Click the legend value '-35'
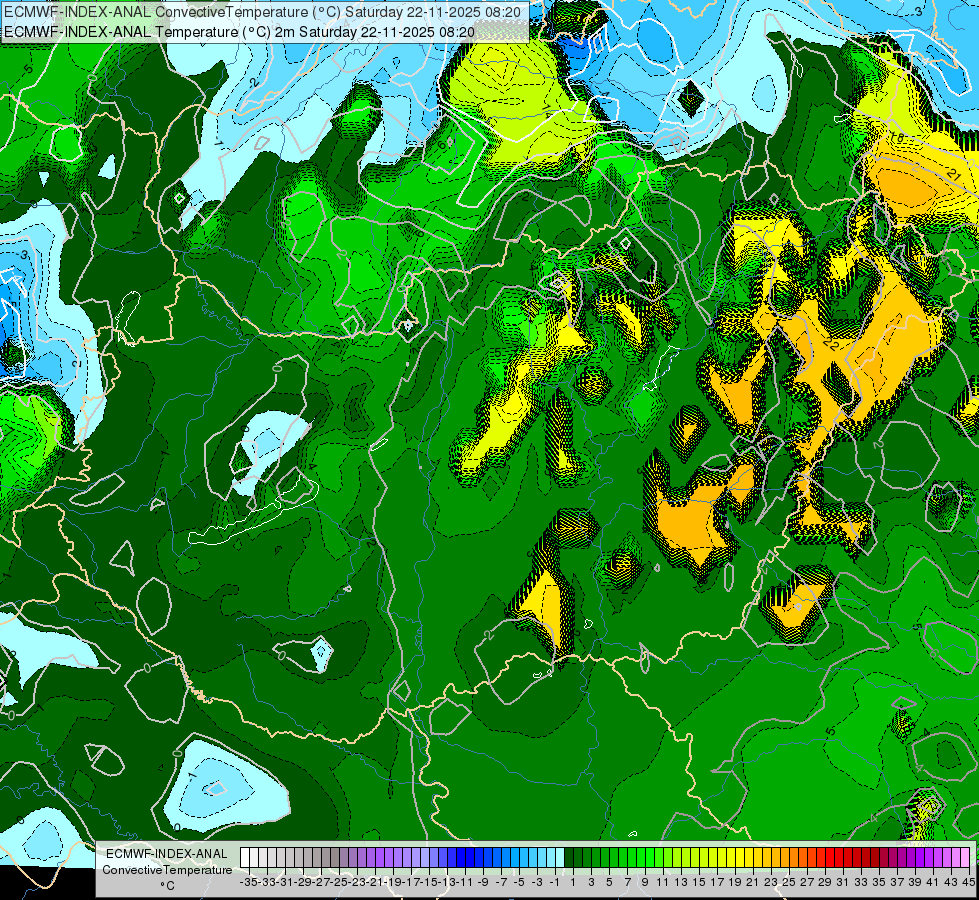This screenshot has width=979, height=900. click(x=249, y=883)
